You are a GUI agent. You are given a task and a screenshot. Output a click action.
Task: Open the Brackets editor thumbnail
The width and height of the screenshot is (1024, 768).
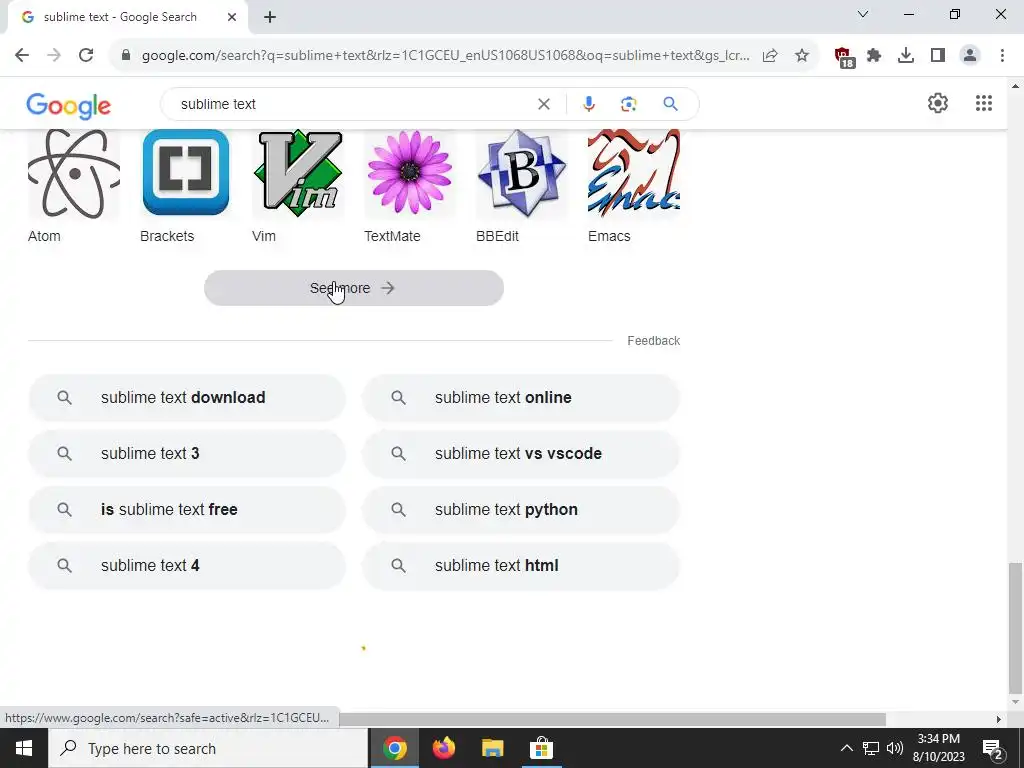[x=185, y=172]
